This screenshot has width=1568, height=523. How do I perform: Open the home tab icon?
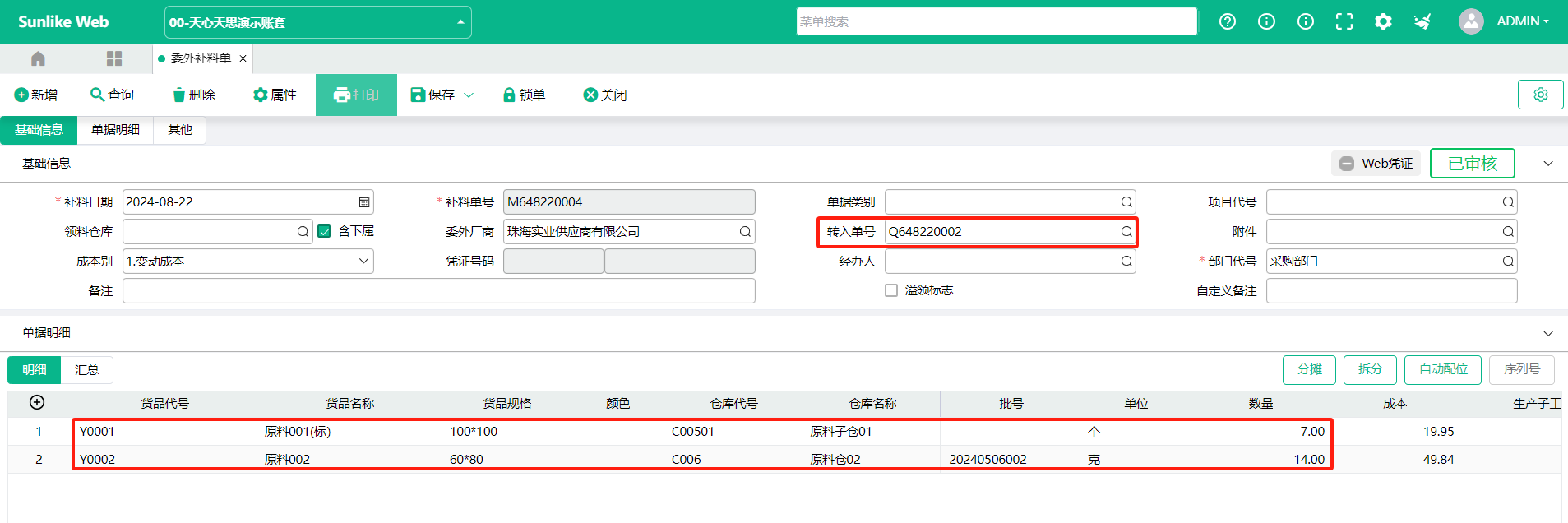tap(38, 58)
